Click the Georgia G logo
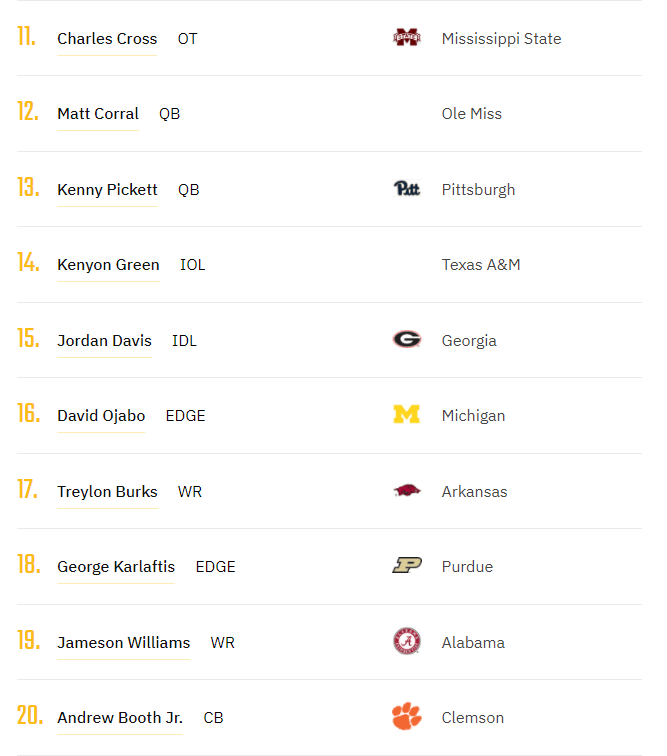This screenshot has height=756, width=667. (407, 340)
